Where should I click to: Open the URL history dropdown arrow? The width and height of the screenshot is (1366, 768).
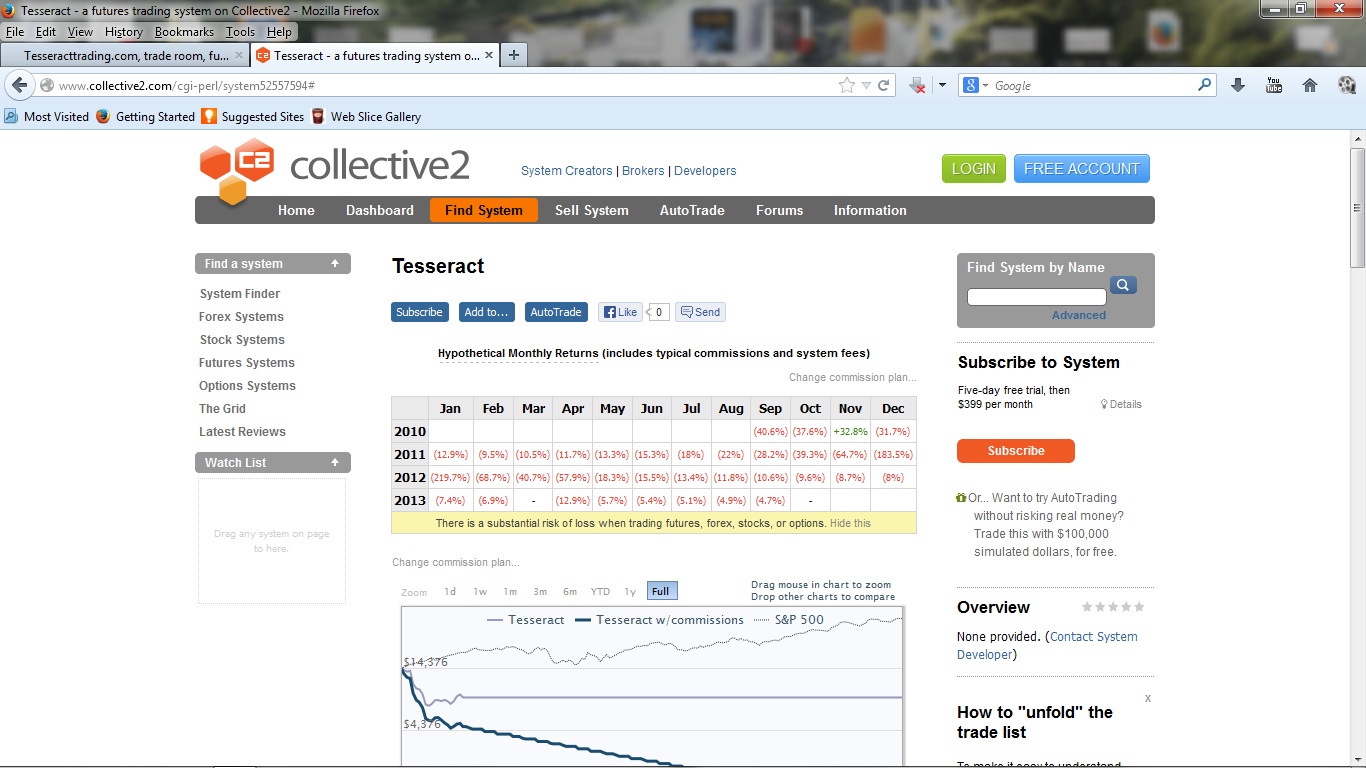tap(866, 86)
